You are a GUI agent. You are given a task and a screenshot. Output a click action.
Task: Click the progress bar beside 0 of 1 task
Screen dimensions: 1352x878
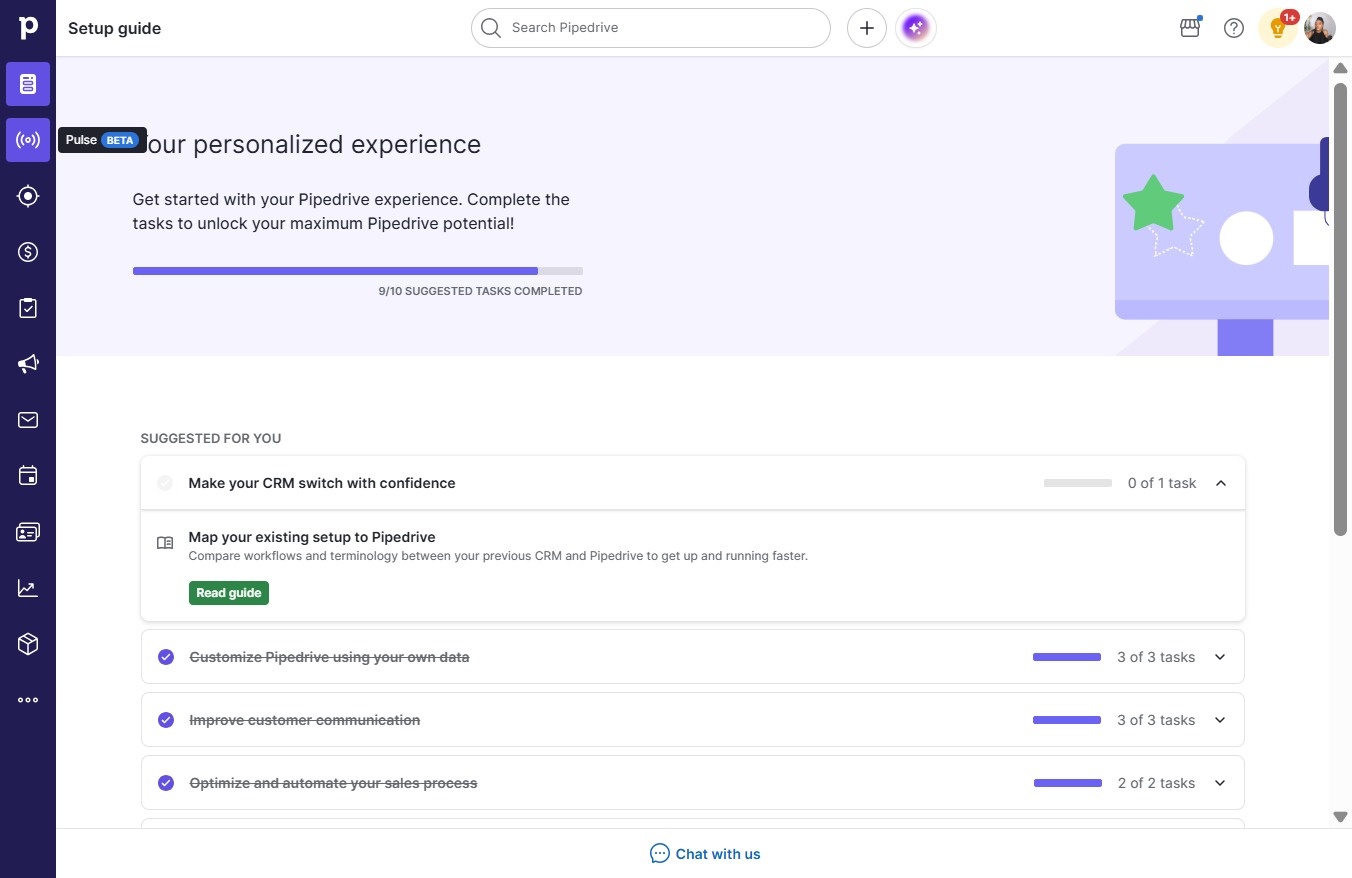coord(1078,483)
